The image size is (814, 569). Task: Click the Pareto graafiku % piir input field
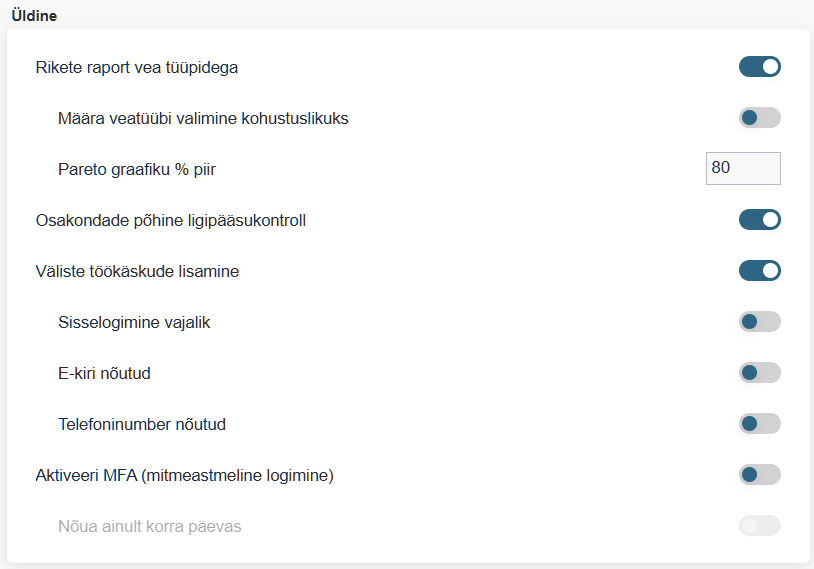[x=742, y=168]
